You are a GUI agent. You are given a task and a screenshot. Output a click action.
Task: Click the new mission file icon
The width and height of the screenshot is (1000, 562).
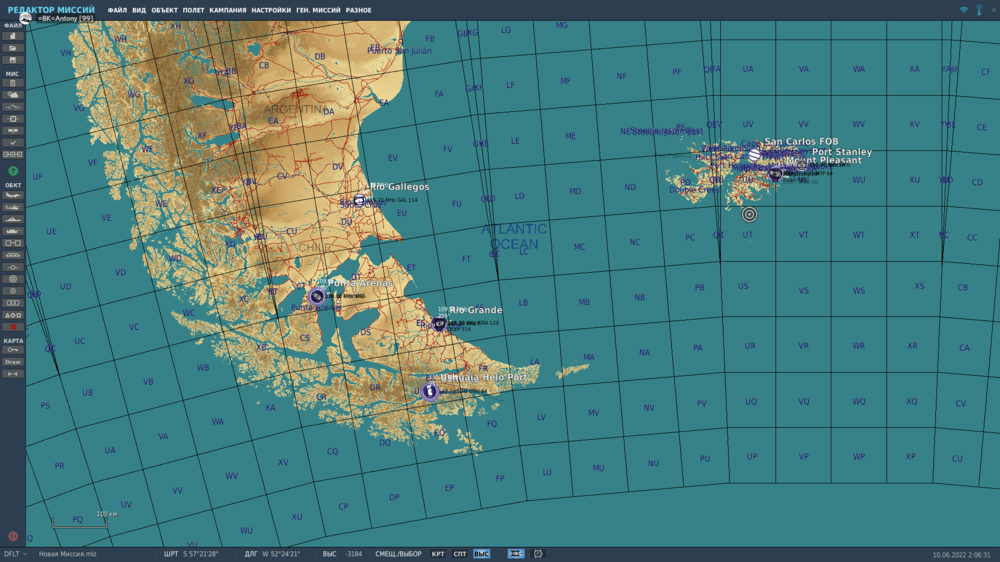pyautogui.click(x=13, y=36)
